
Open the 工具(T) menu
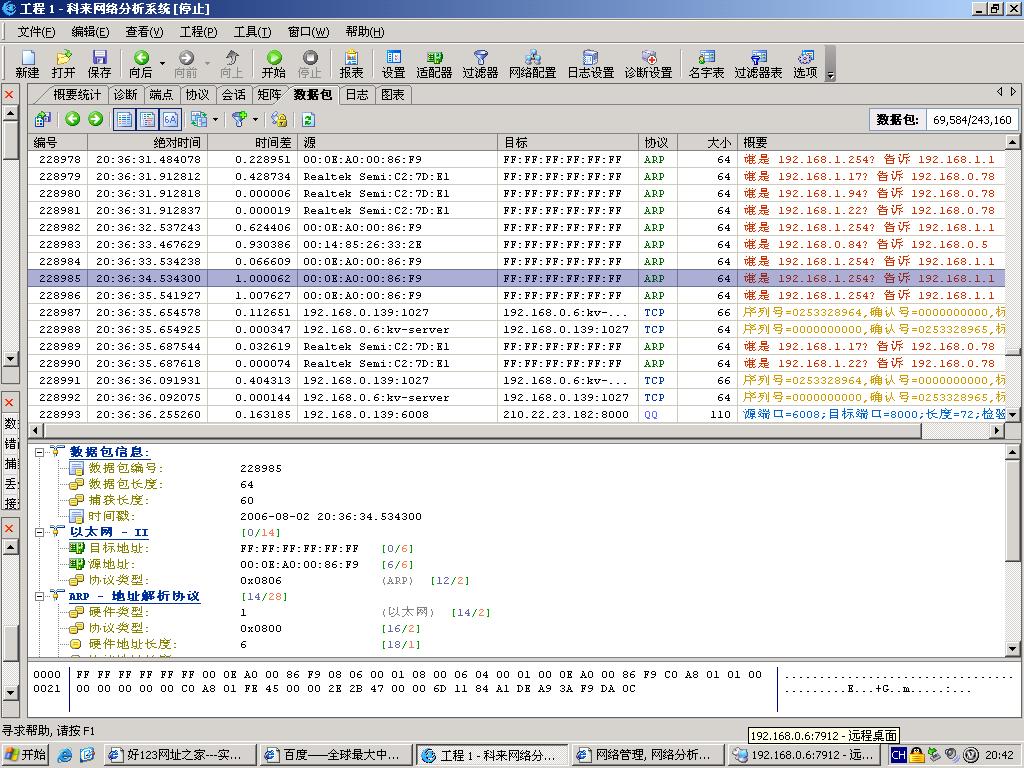252,32
